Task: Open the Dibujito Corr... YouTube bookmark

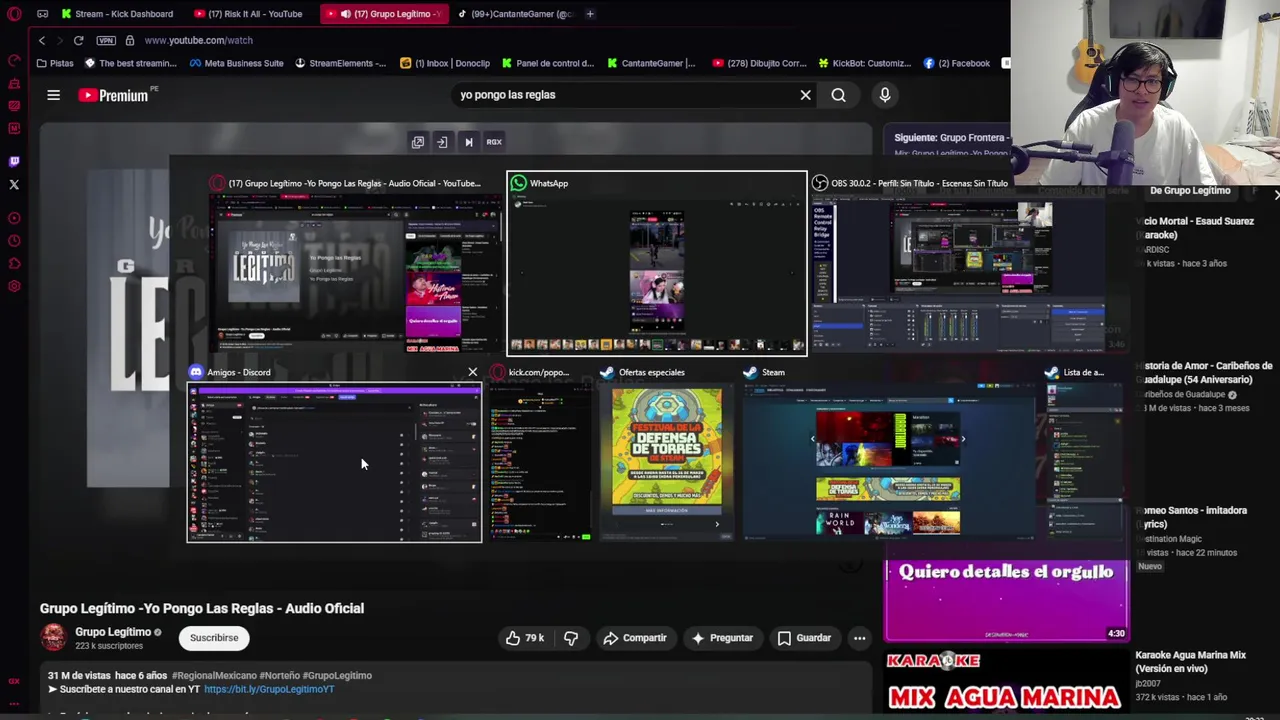Action: 759,63
